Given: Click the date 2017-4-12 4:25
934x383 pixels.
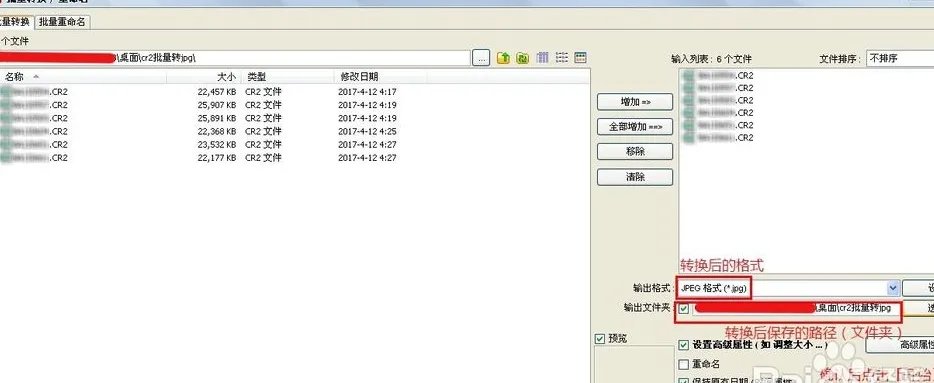Looking at the screenshot, I should pyautogui.click(x=367, y=132).
